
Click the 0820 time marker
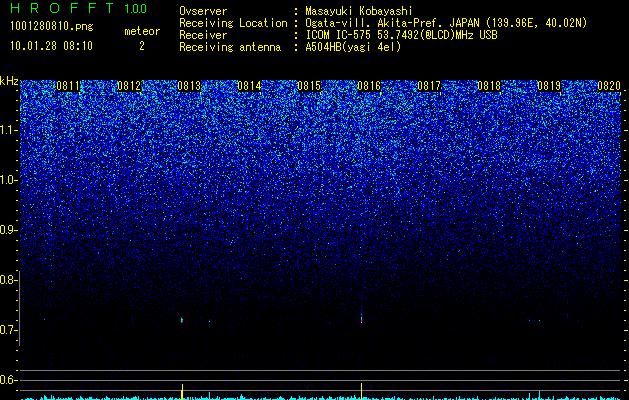pyautogui.click(x=609, y=86)
